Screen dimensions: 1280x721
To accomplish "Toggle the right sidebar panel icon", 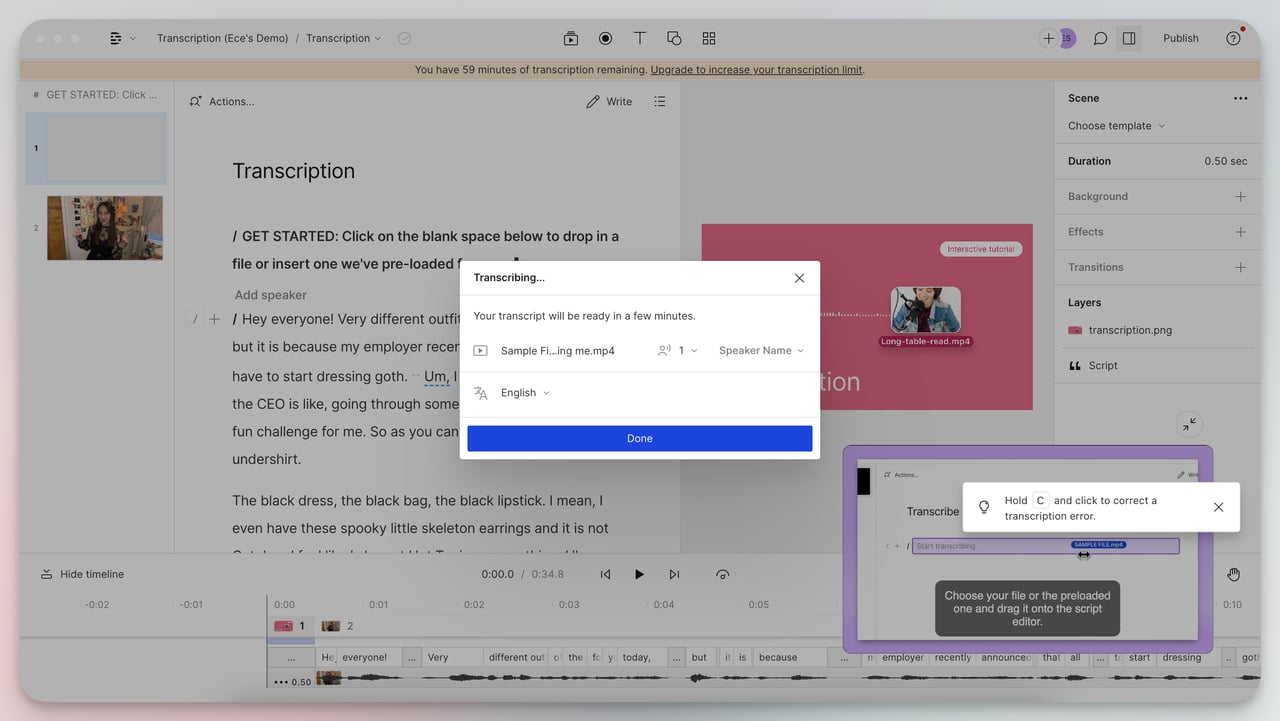I will coord(1129,38).
